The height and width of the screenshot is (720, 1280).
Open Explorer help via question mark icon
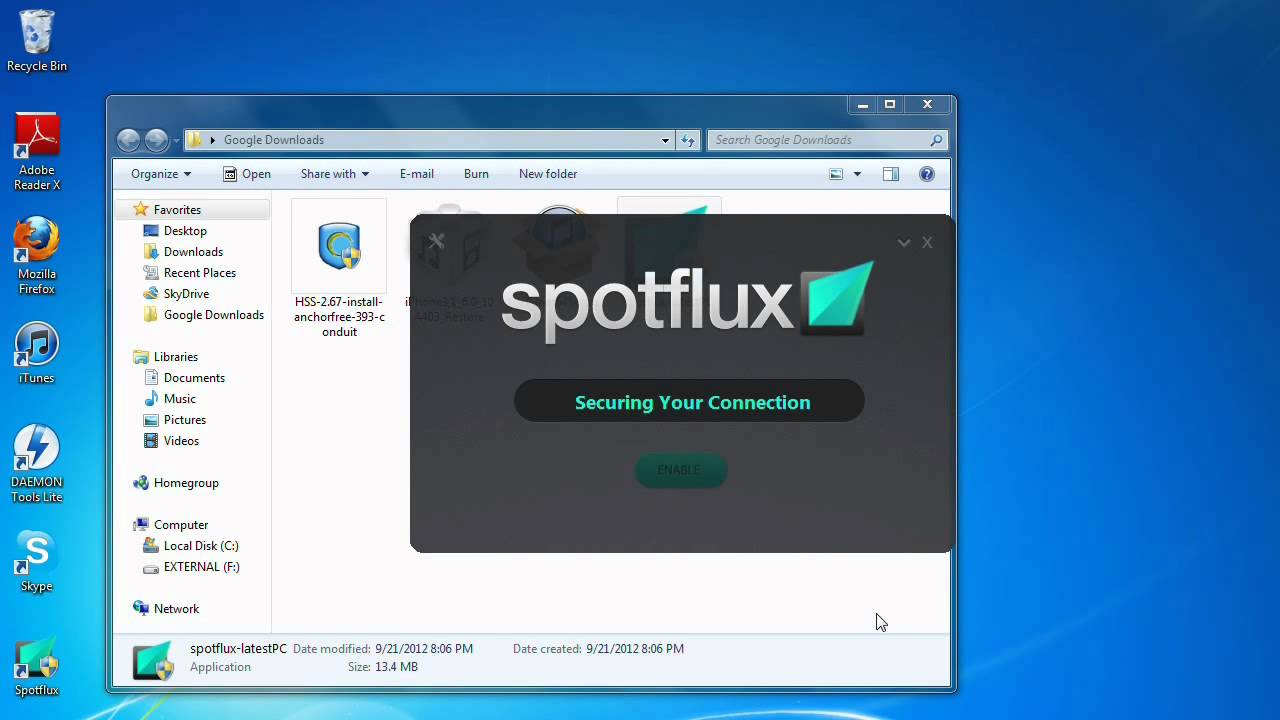(927, 174)
